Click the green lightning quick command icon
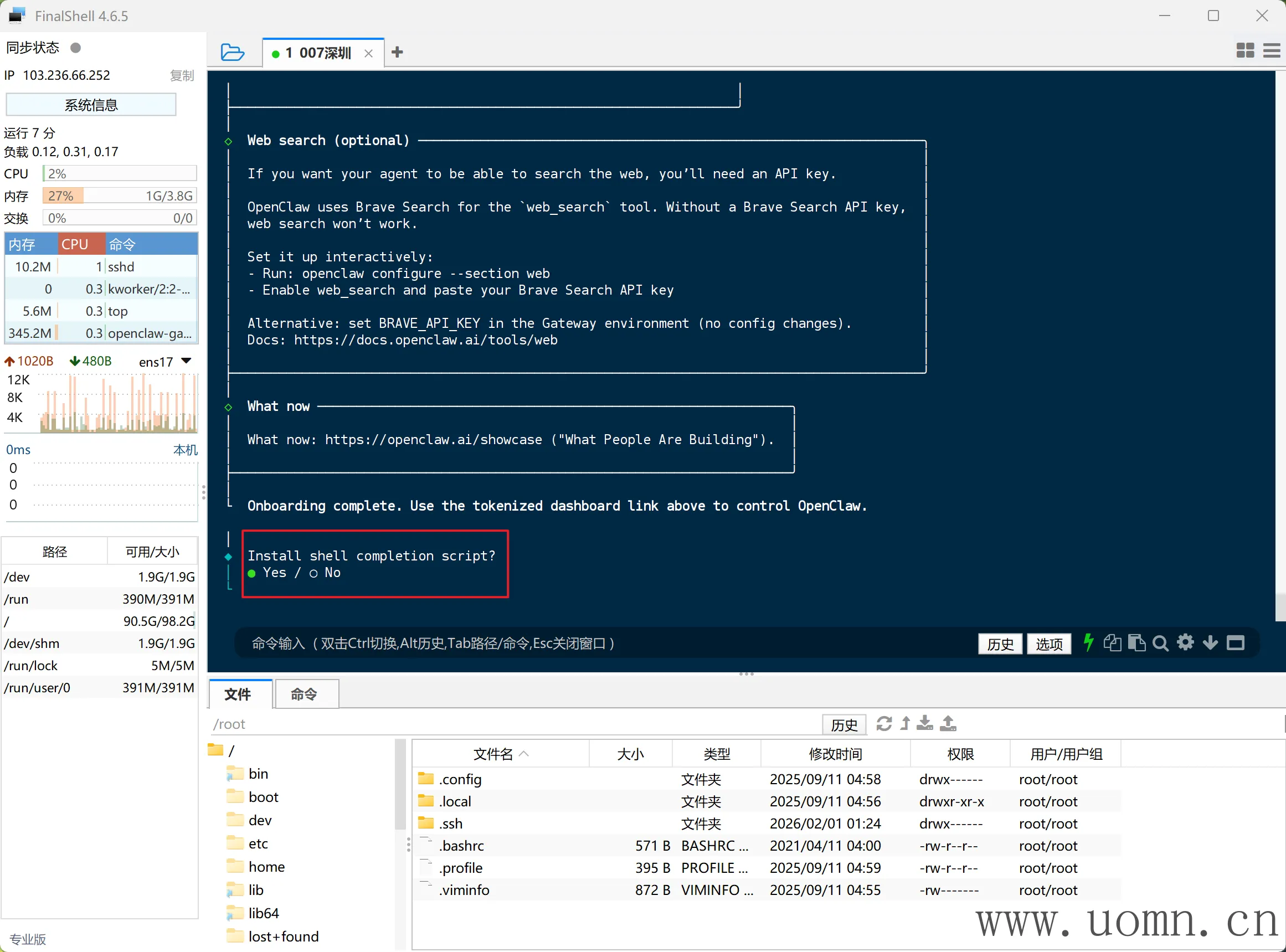Viewport: 1286px width, 952px height. [1088, 642]
